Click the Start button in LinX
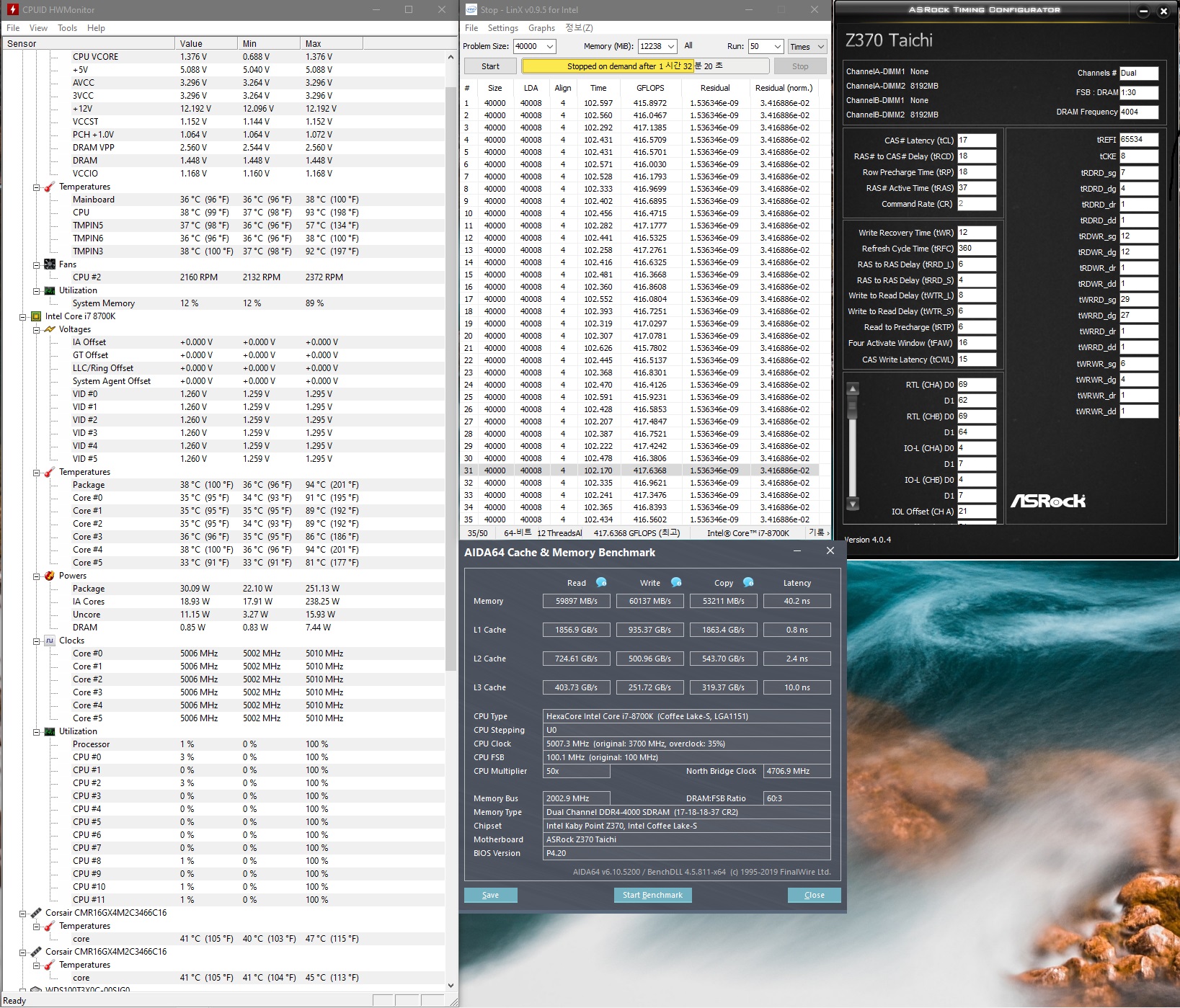 [490, 66]
